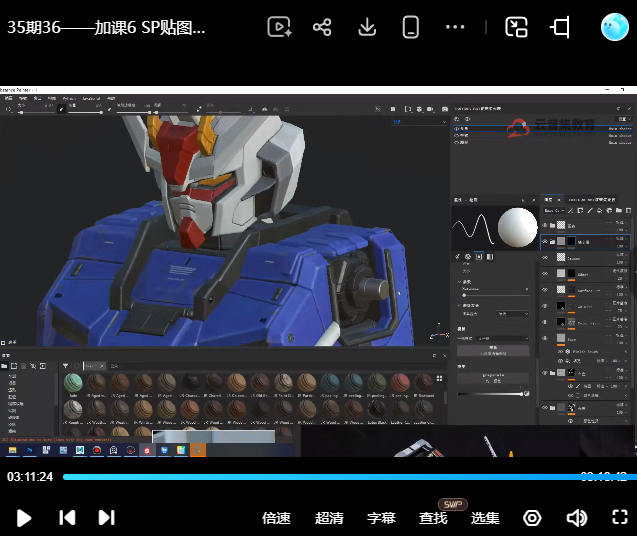Click the camera icon in Painter top toolbar

445,109
